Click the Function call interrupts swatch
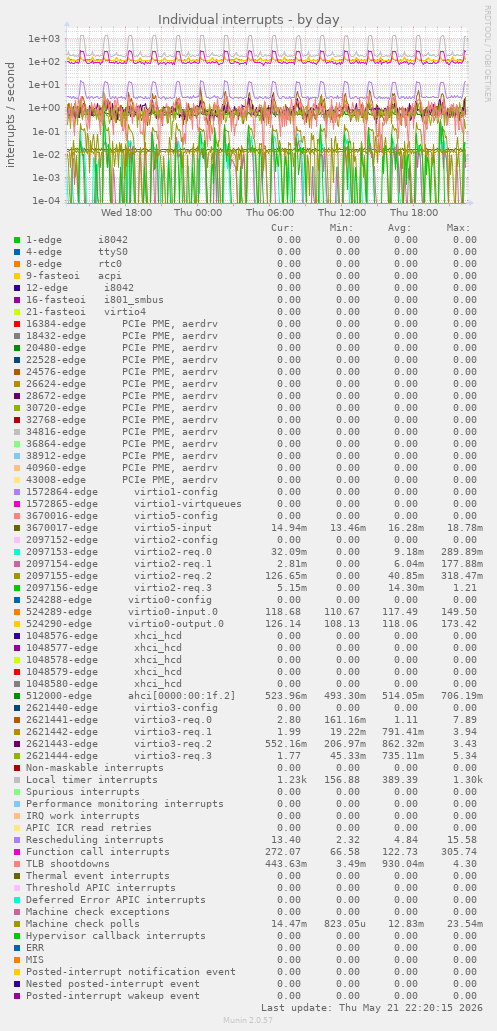The image size is (497, 1031). (17, 851)
